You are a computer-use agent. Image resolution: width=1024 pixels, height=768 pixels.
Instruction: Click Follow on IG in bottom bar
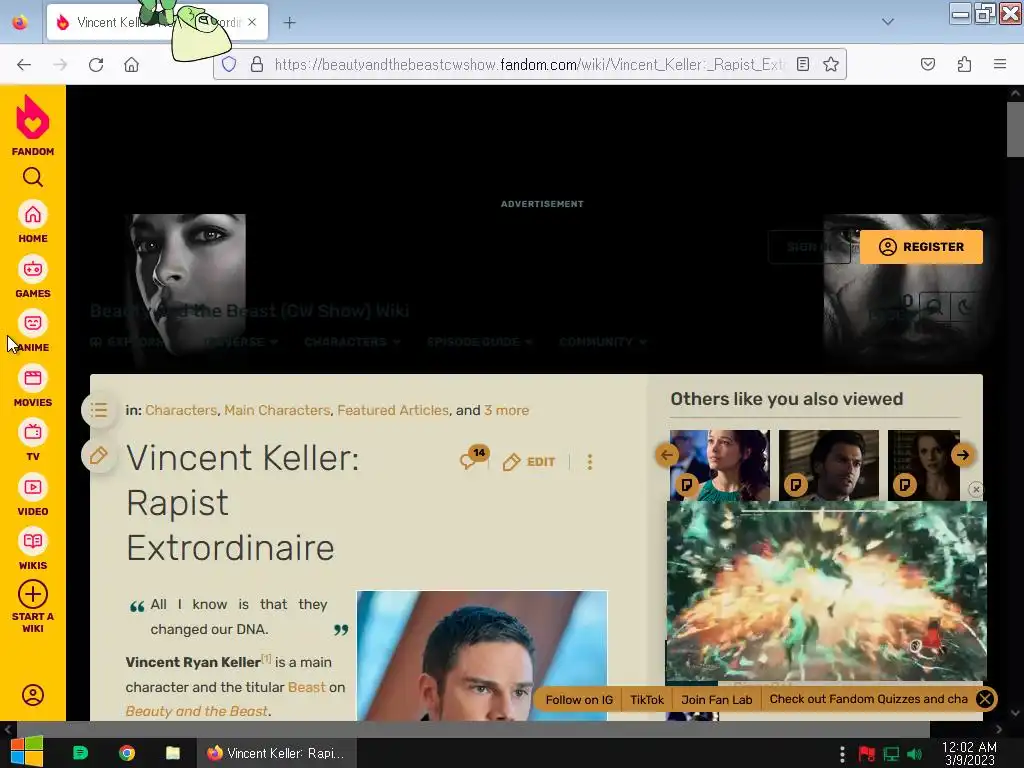[x=579, y=699]
